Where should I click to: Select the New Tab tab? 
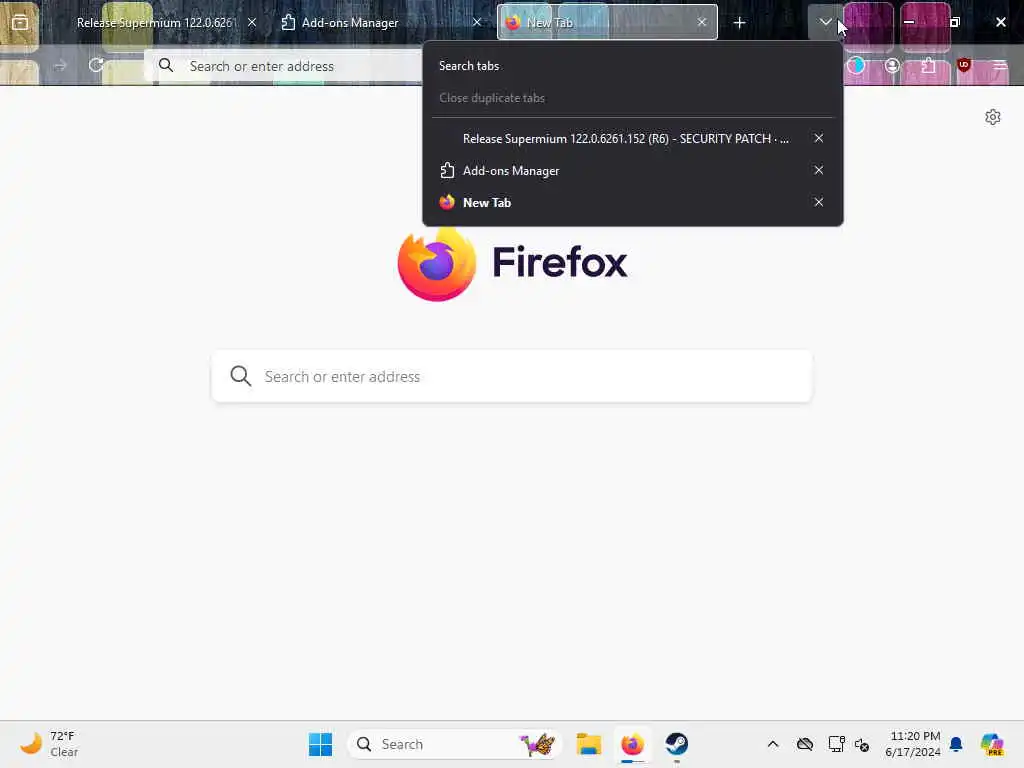pos(607,23)
